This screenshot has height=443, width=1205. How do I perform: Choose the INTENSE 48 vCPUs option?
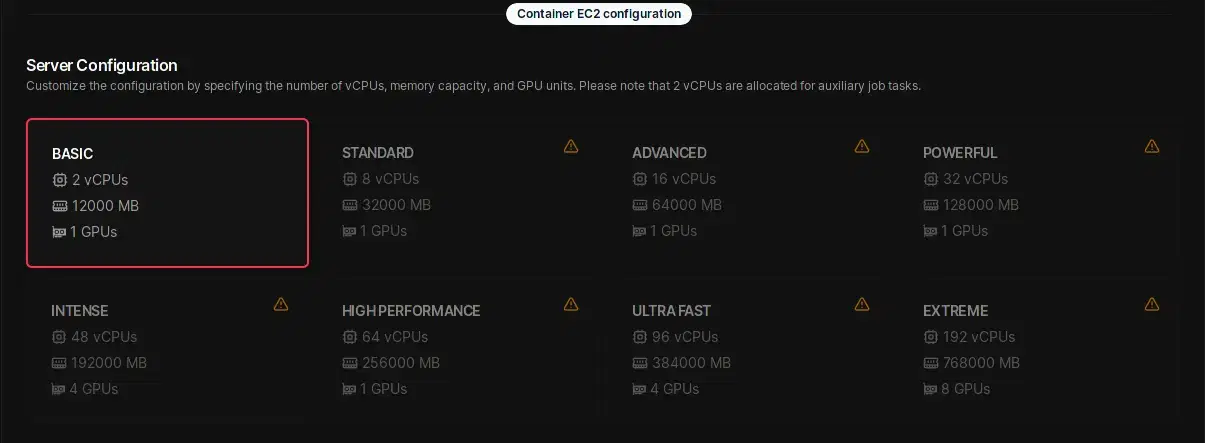click(x=167, y=350)
